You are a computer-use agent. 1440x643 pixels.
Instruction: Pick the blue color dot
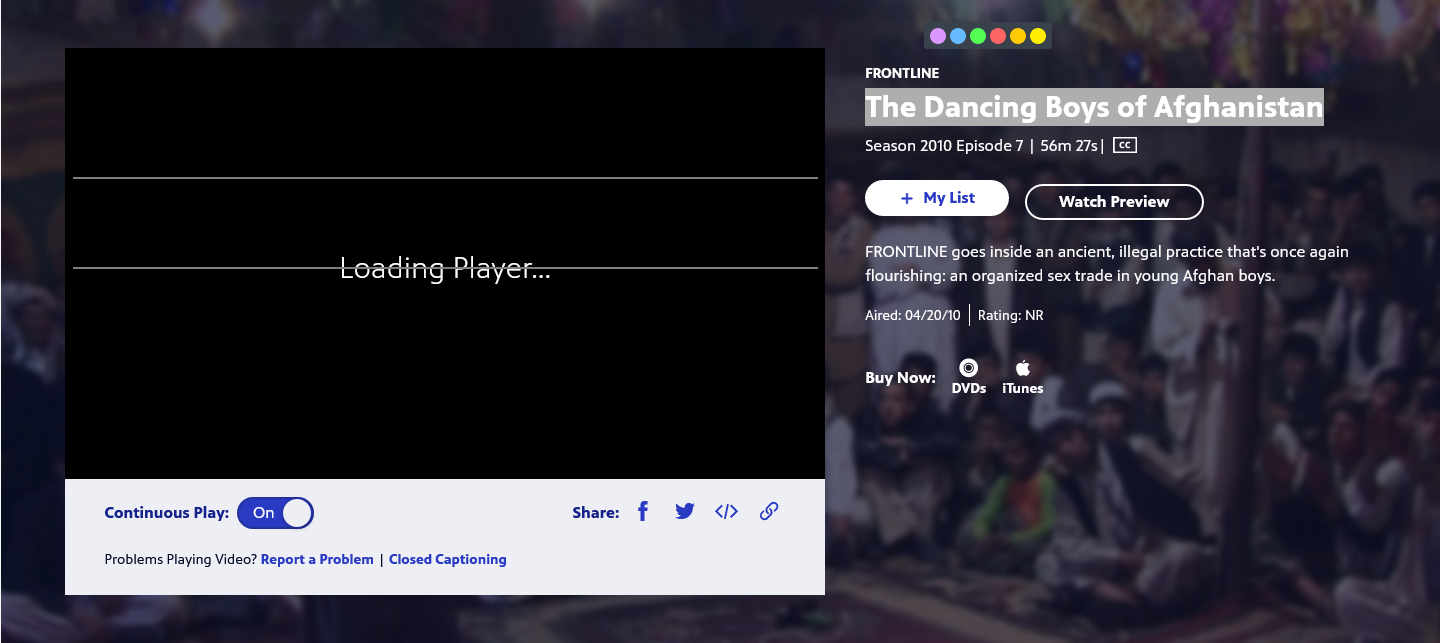(x=958, y=36)
